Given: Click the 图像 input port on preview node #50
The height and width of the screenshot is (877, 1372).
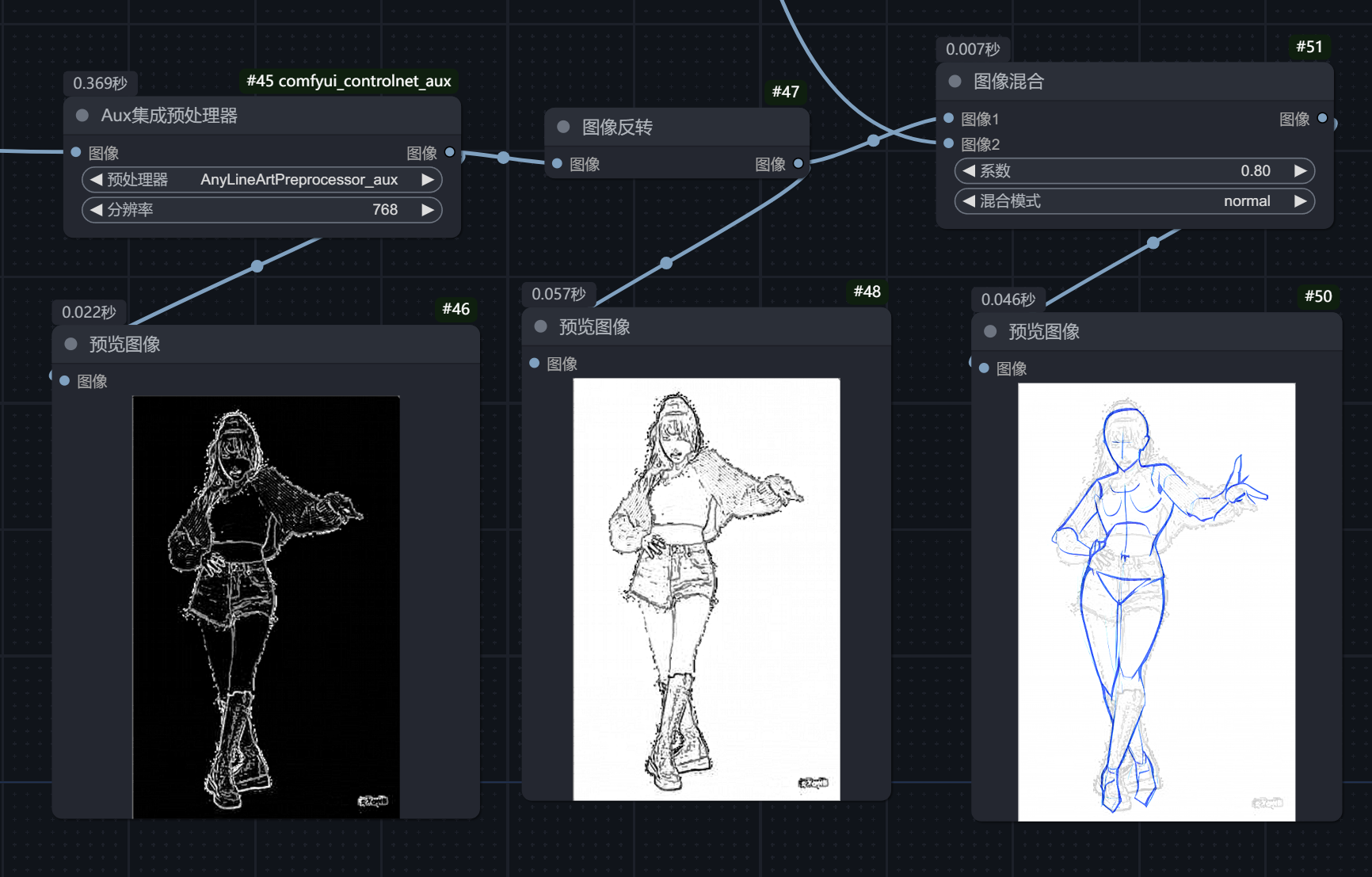Looking at the screenshot, I should point(984,368).
